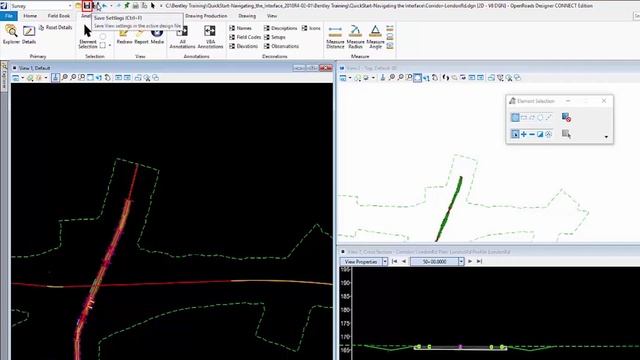Expand View Attributes dropdown in View 1 toolbar

pos(22,78)
